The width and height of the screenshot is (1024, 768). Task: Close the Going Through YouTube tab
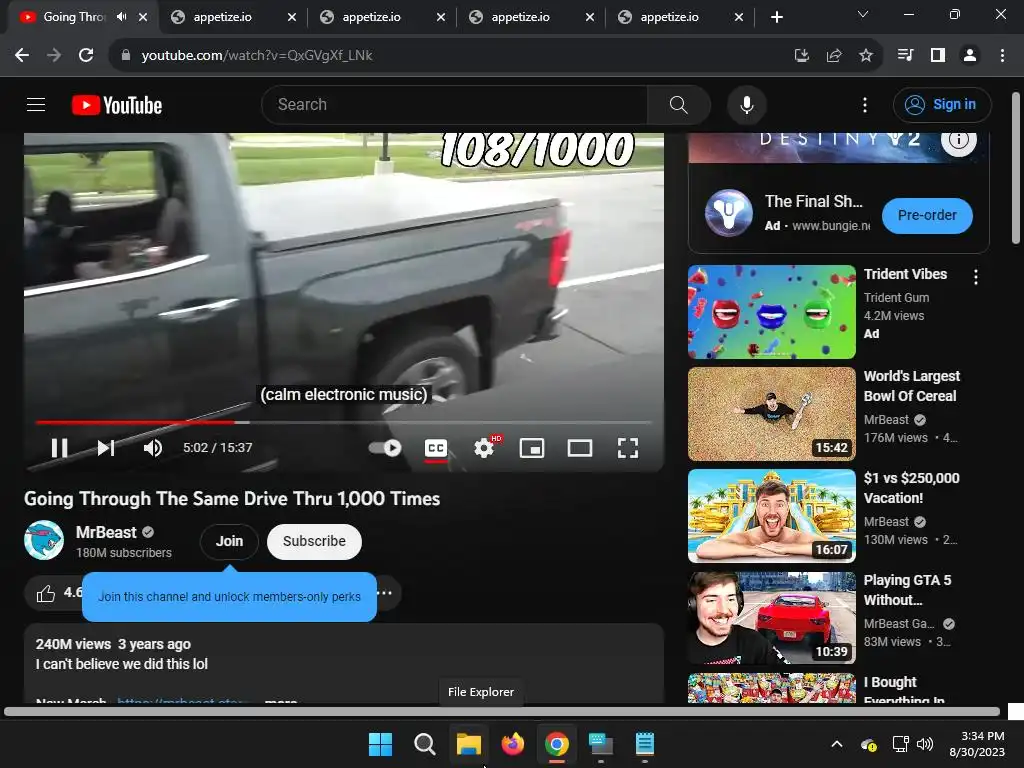click(x=143, y=17)
